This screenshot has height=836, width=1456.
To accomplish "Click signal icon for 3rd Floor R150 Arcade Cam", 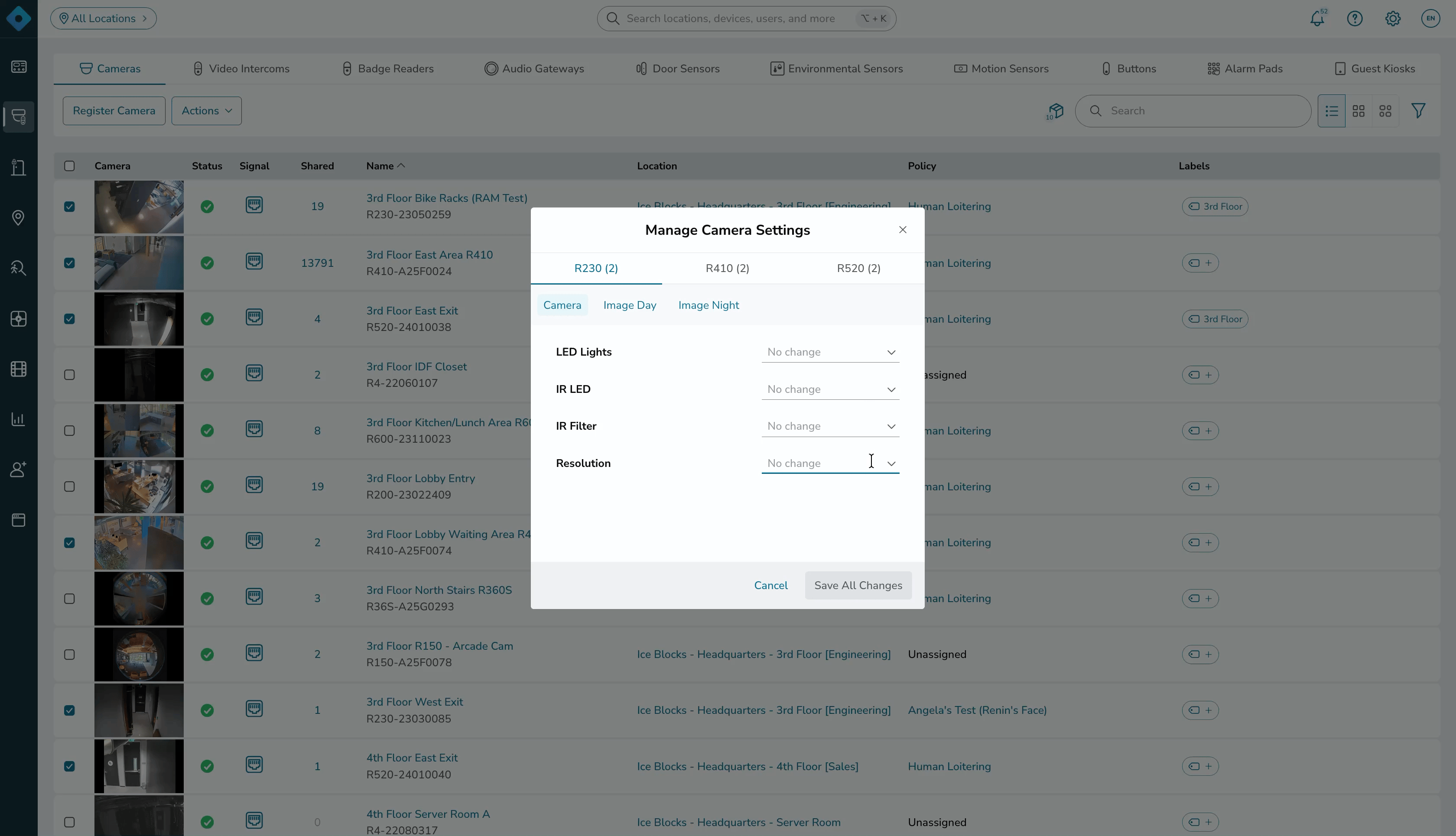I will (x=254, y=653).
